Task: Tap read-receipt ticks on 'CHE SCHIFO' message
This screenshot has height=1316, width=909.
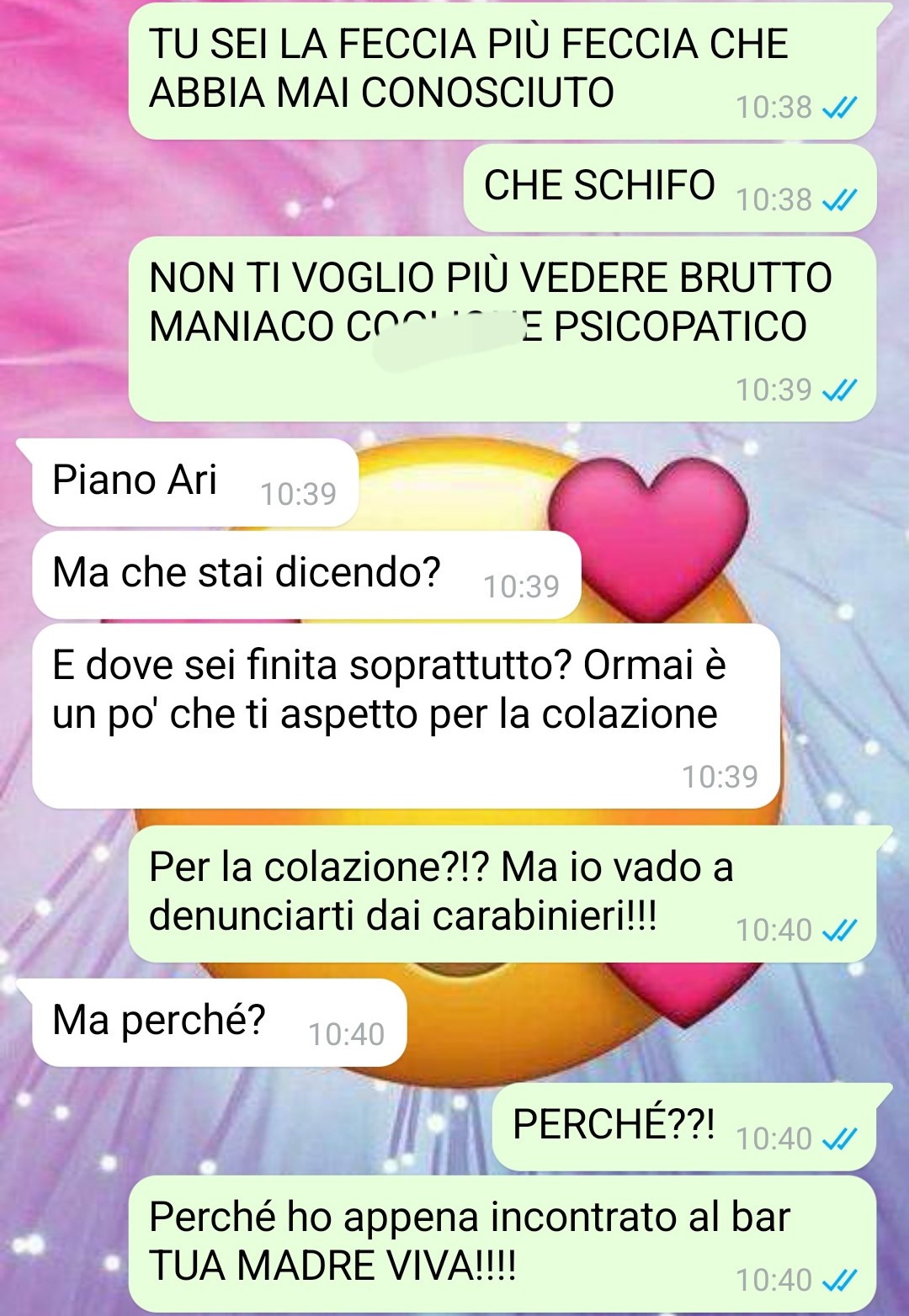Action: coord(839,200)
